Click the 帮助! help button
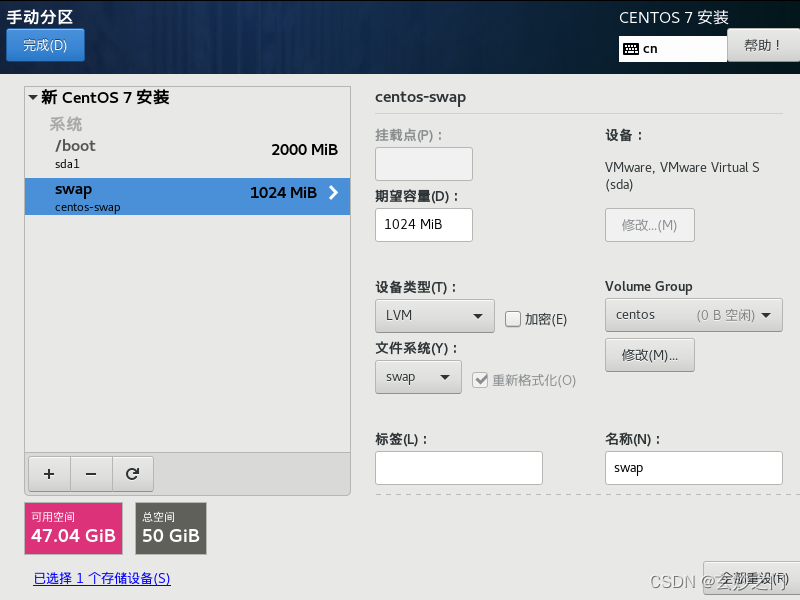The image size is (800, 600). pyautogui.click(x=763, y=45)
